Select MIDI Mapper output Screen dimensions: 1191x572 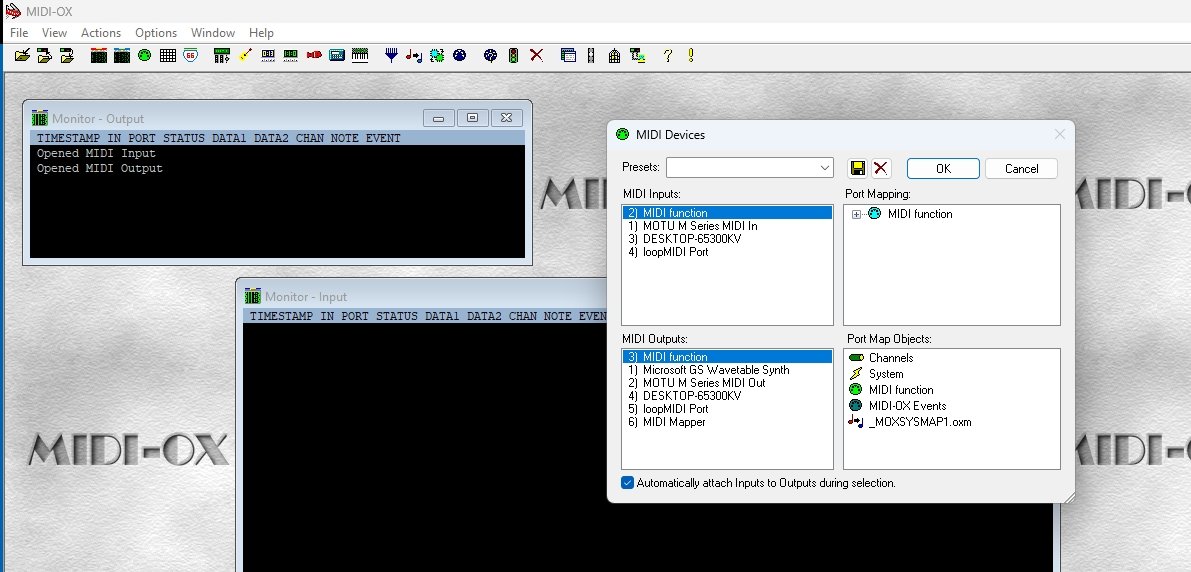click(727, 422)
